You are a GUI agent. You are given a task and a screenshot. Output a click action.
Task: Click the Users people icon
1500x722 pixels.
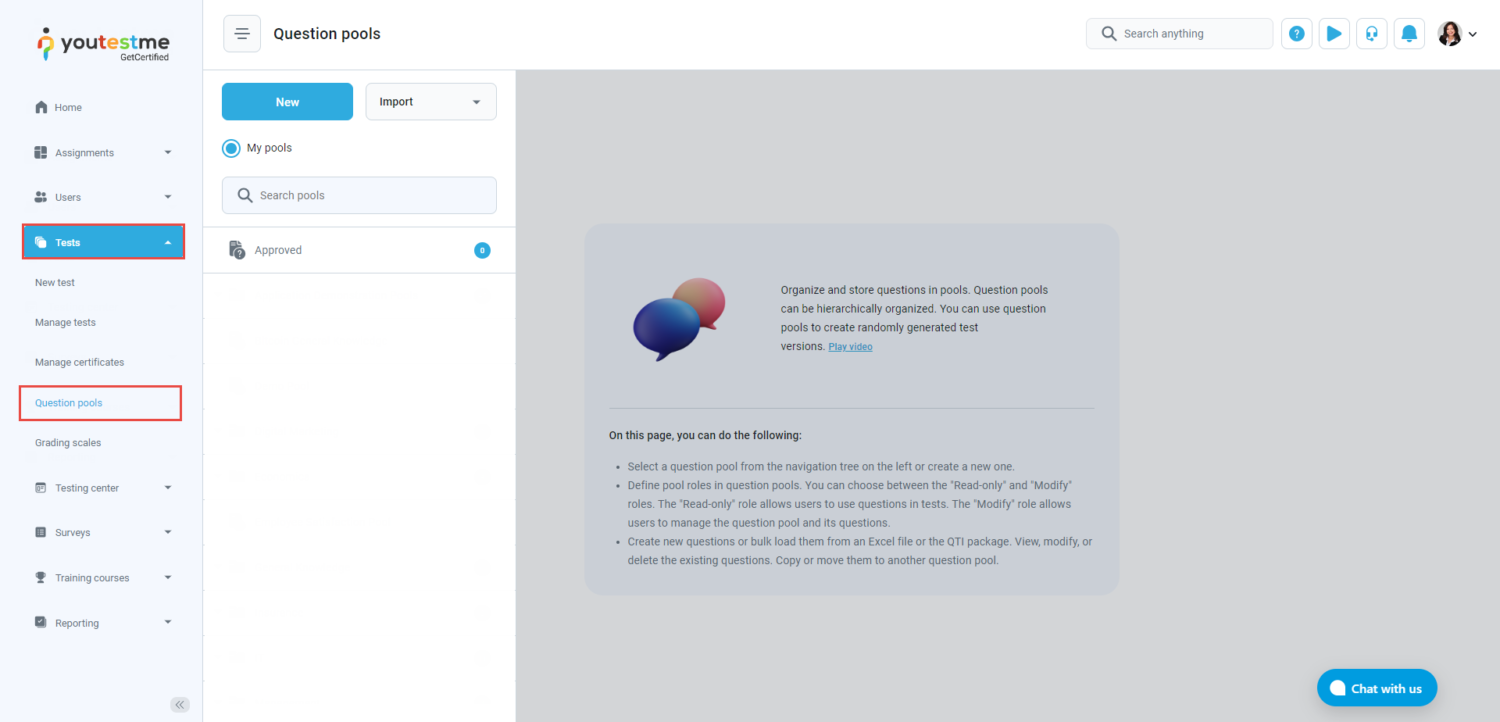pyautogui.click(x=41, y=197)
